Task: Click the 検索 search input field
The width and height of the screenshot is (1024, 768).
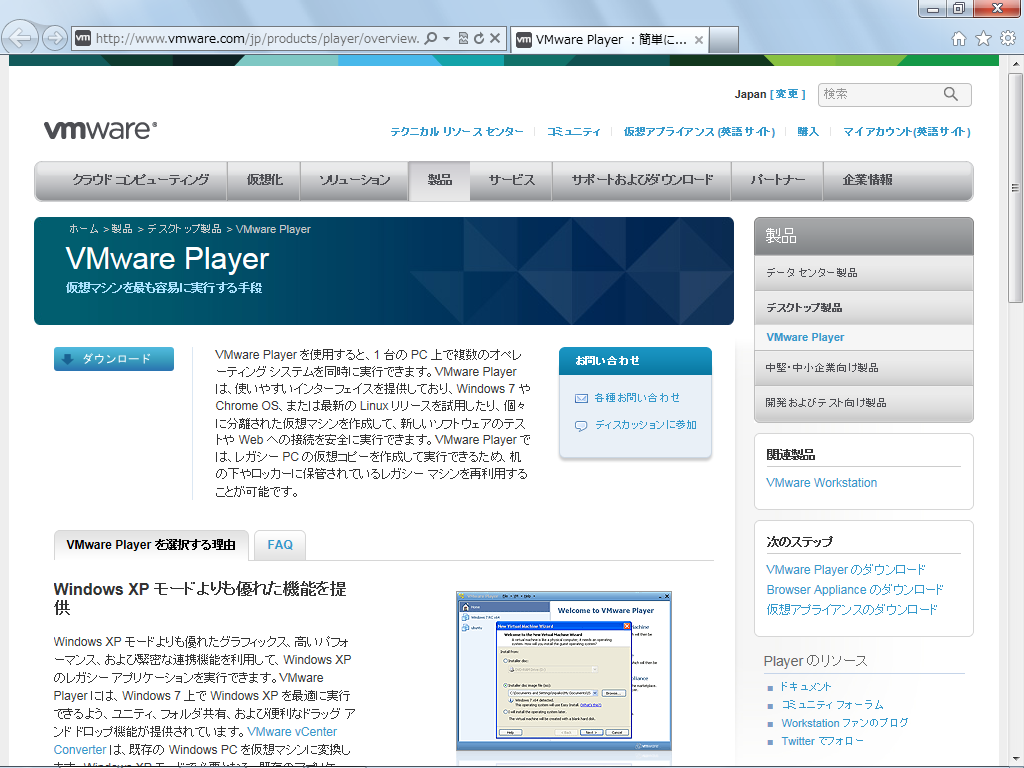Action: pyautogui.click(x=878, y=94)
